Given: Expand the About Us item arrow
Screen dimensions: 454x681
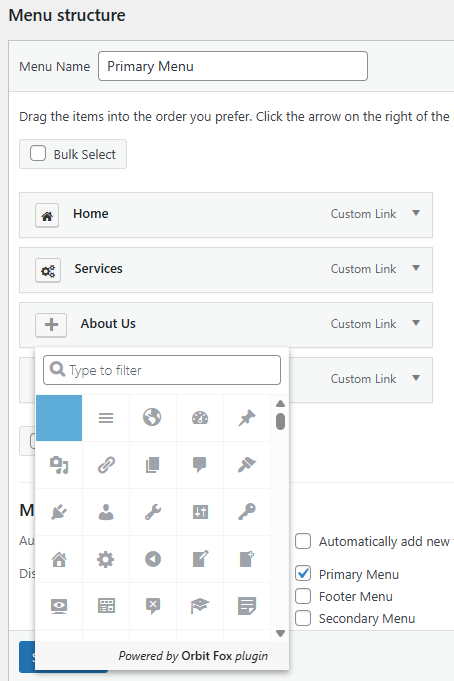Looking at the screenshot, I should 416,323.
